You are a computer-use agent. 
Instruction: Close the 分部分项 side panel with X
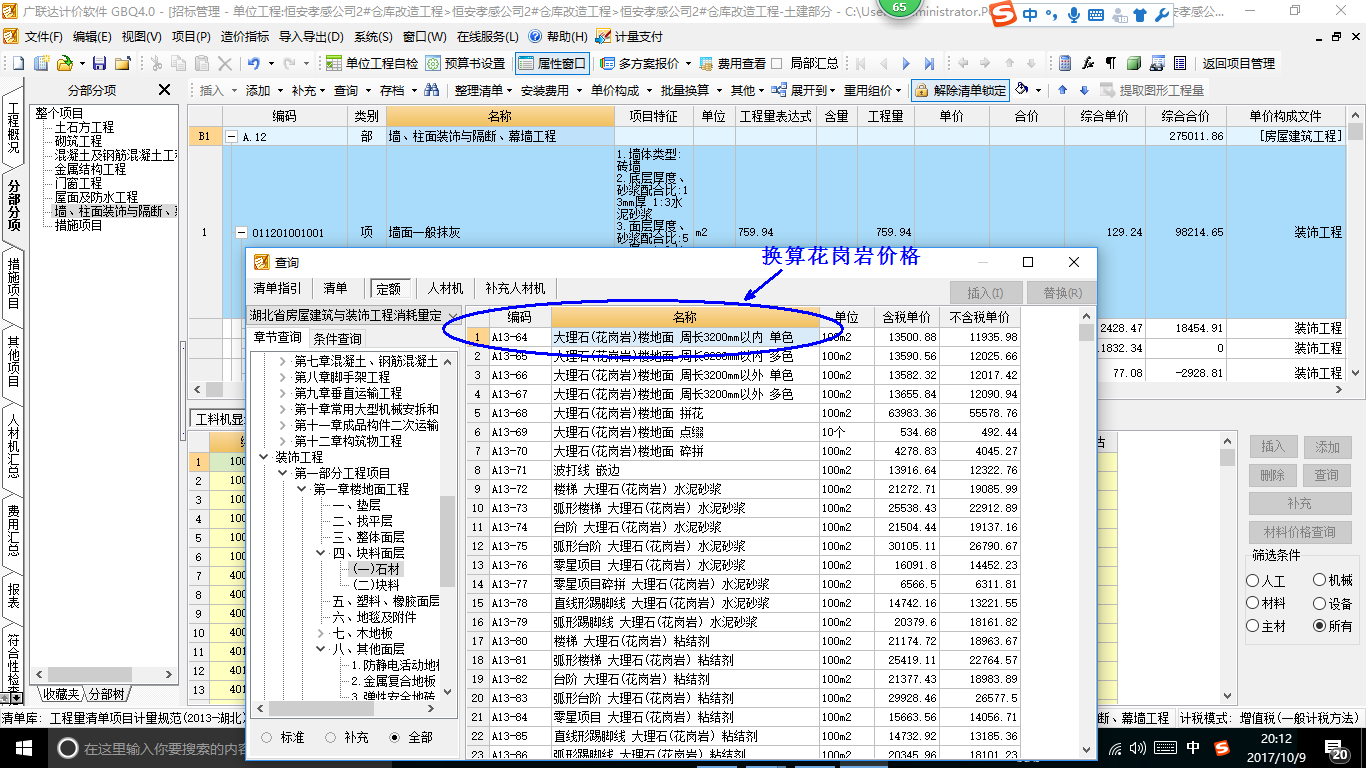click(x=165, y=90)
